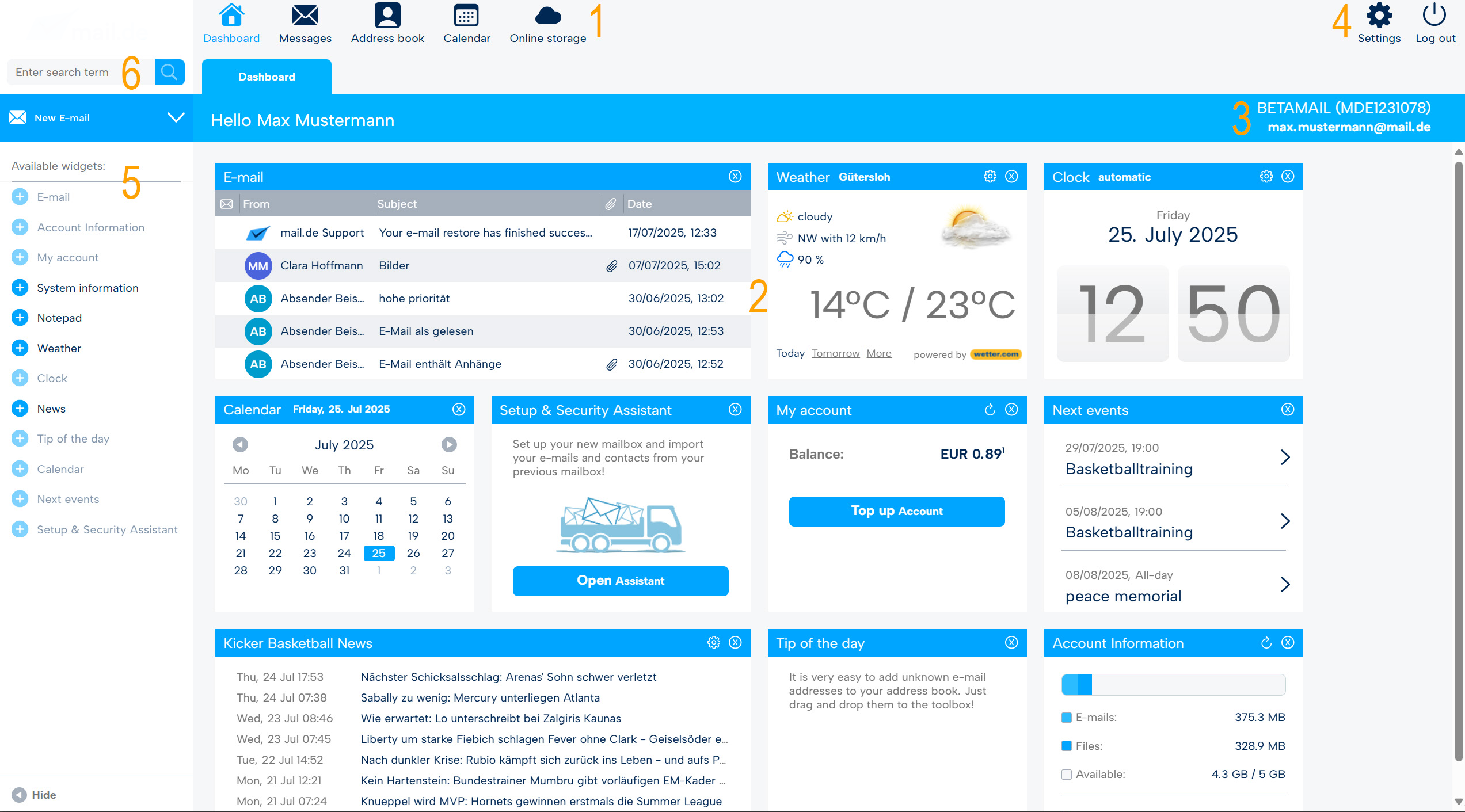Add the News widget

tap(20, 409)
